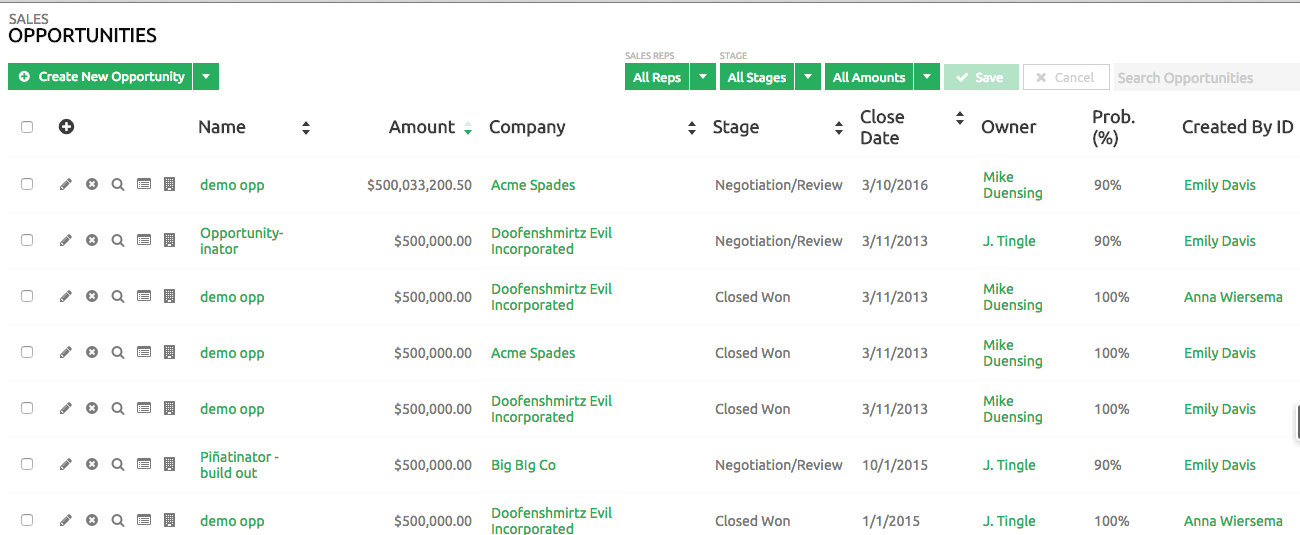Click the Create New Opportunity button

click(x=101, y=77)
